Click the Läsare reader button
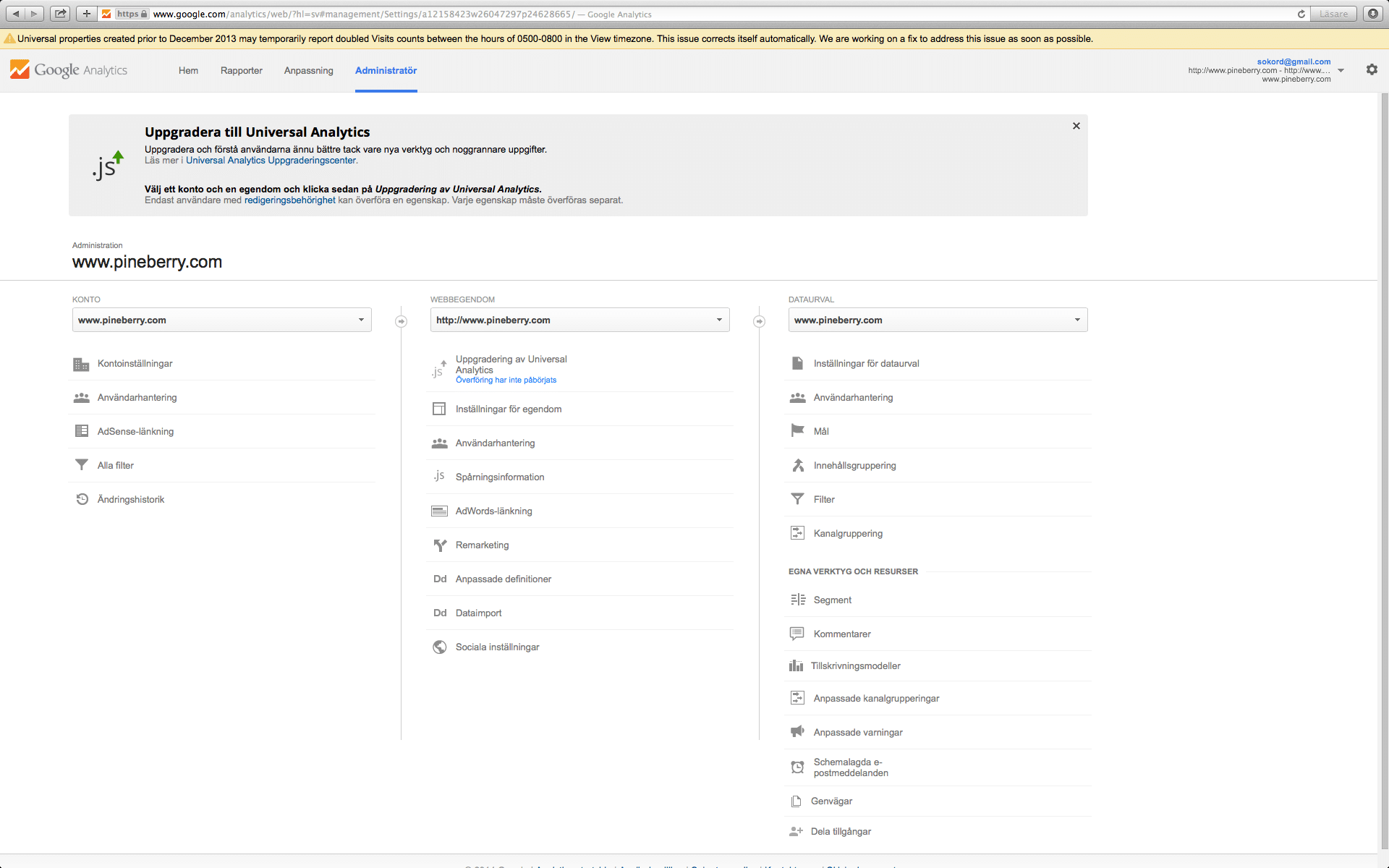1389x868 pixels. click(x=1333, y=14)
